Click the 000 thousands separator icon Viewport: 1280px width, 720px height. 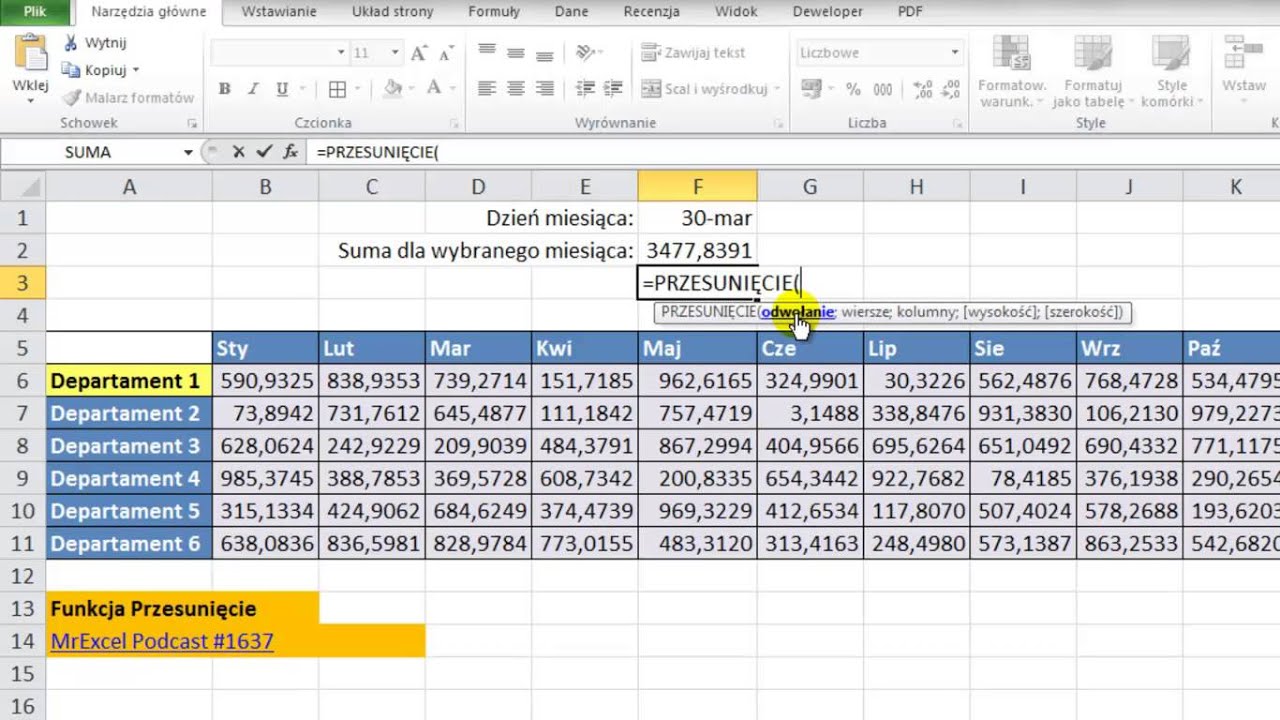[882, 89]
